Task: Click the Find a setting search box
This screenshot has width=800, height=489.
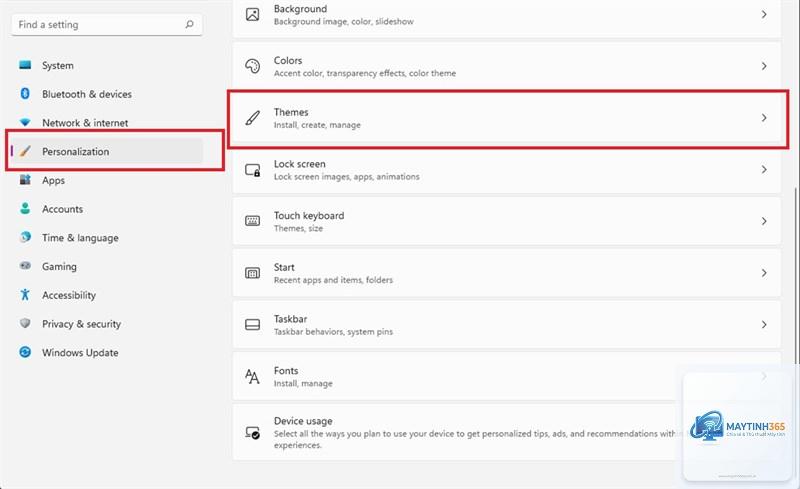Action: click(107, 24)
